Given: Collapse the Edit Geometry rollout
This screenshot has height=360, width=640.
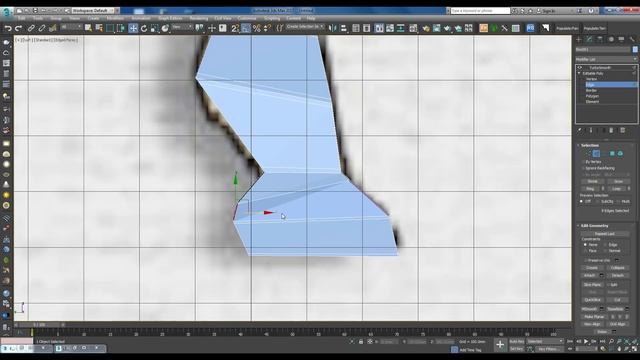Looking at the screenshot, I should [594, 226].
